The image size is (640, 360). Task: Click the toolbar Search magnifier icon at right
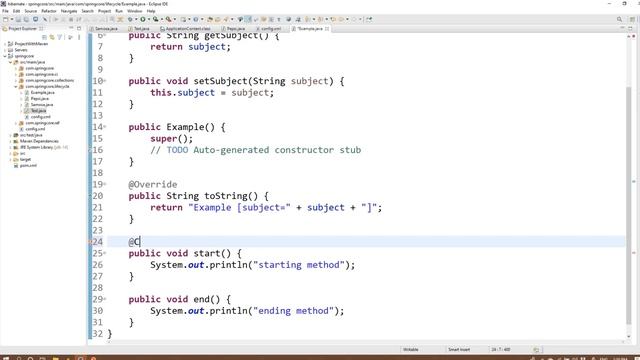(619, 19)
